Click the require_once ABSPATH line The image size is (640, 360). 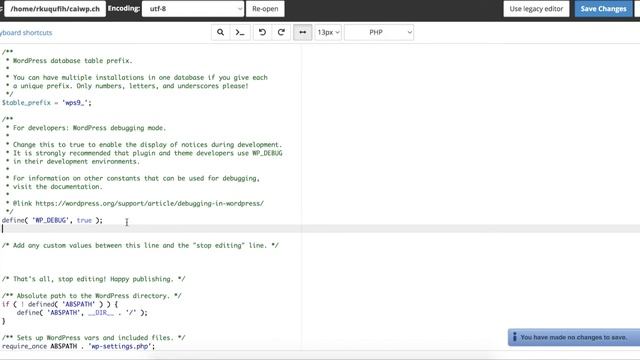pyautogui.click(x=78, y=346)
